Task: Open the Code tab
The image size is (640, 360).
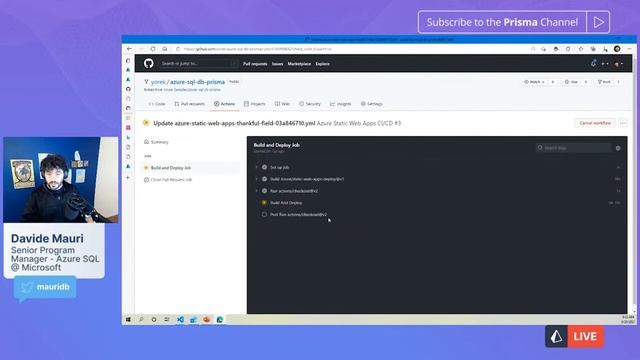Action: tap(157, 104)
